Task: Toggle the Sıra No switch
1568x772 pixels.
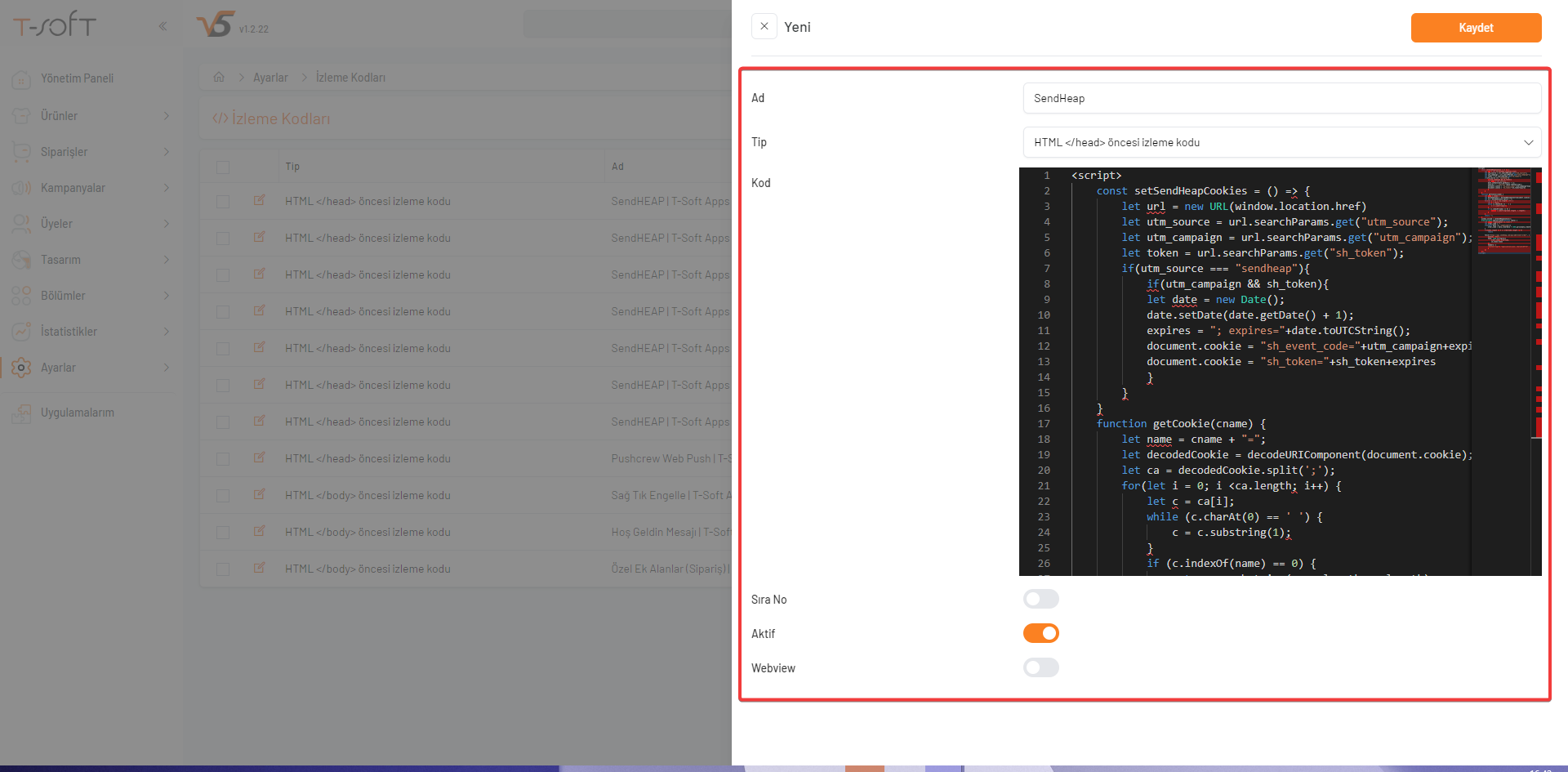Action: [x=1040, y=599]
